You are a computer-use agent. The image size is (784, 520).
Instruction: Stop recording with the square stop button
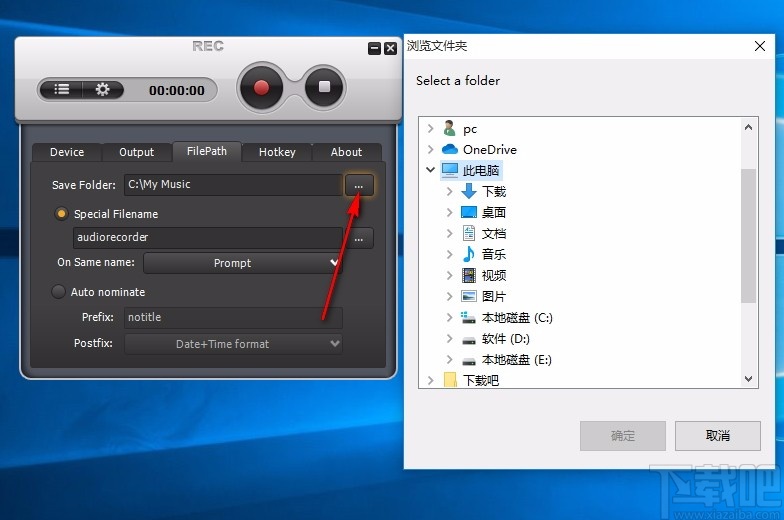pyautogui.click(x=324, y=88)
